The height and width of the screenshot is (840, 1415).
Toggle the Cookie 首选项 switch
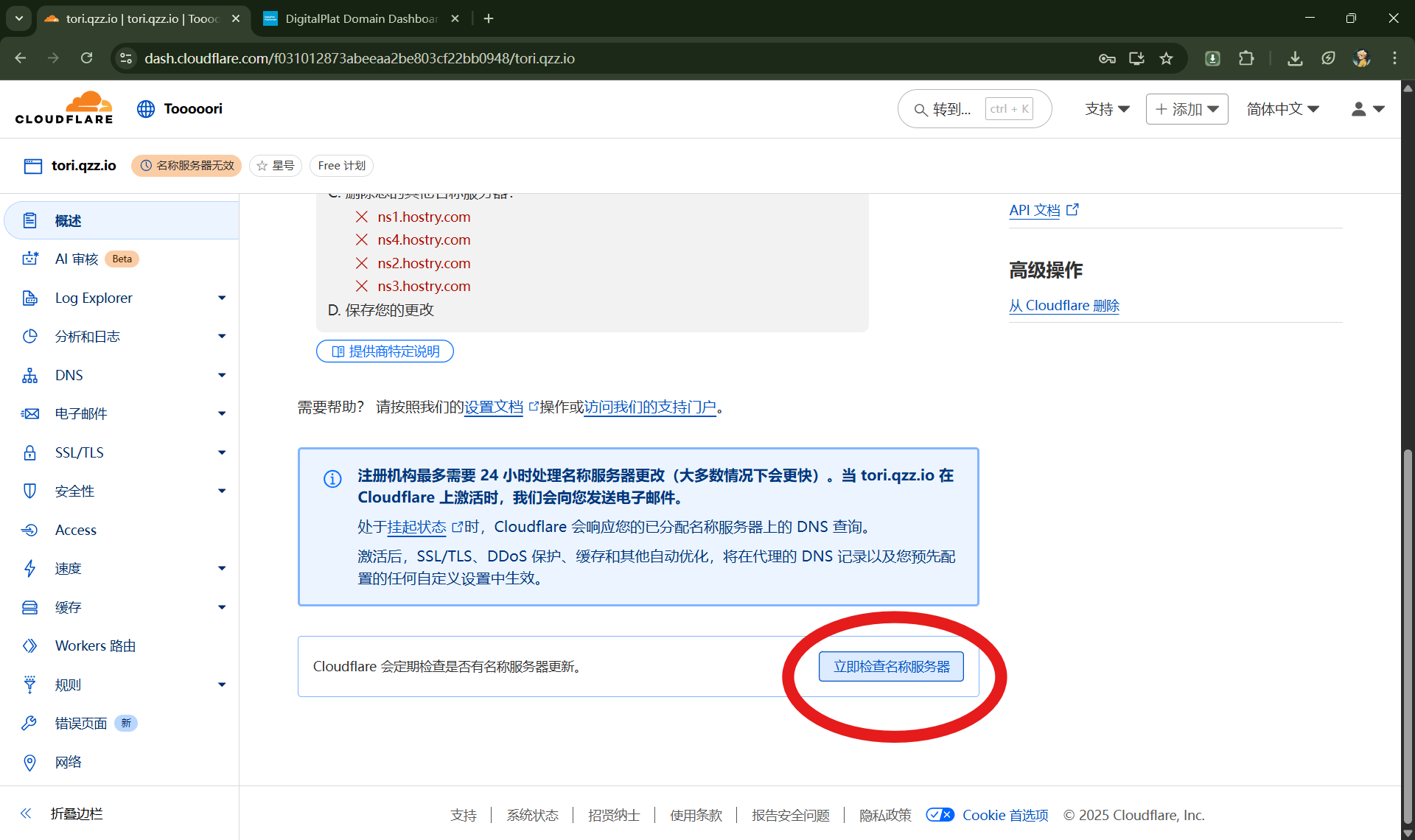click(940, 814)
